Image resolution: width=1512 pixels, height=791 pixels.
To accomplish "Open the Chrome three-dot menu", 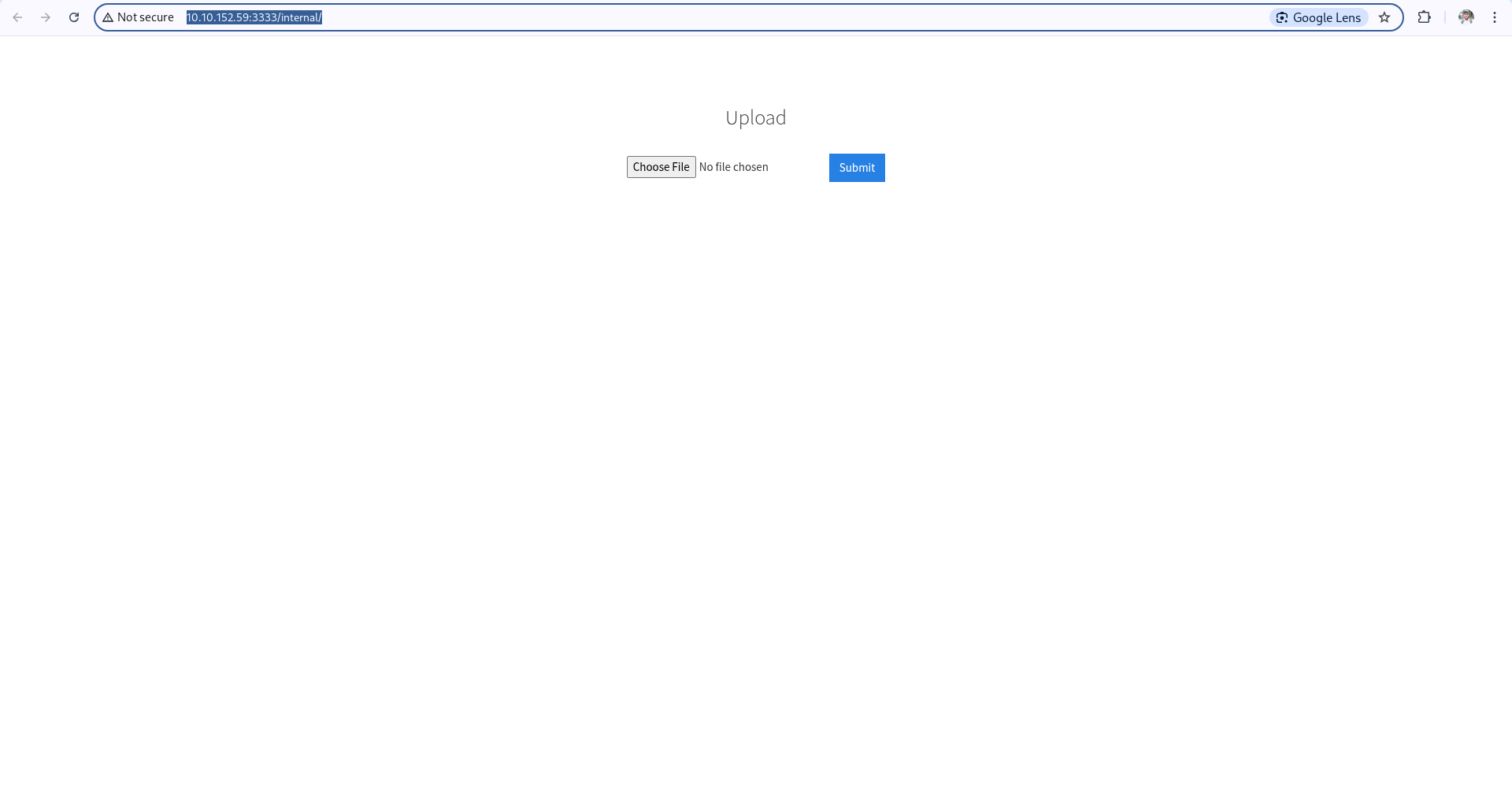I will (x=1495, y=17).
